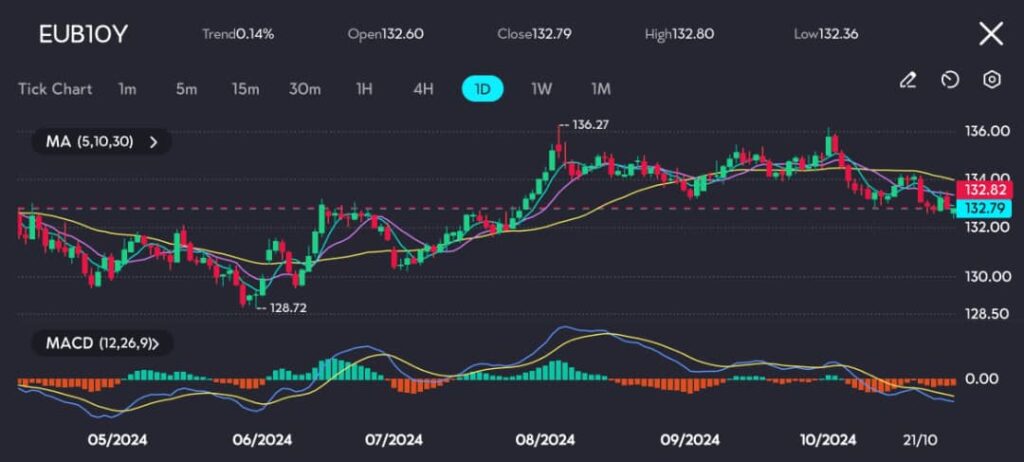Open the drawing pencil tool
Image resolution: width=1024 pixels, height=462 pixels.
pos(908,80)
